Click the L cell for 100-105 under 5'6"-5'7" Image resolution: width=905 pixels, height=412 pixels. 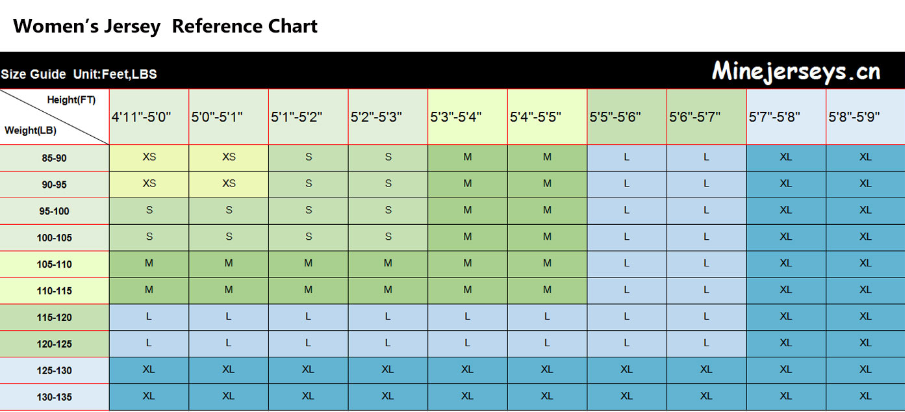pos(706,237)
